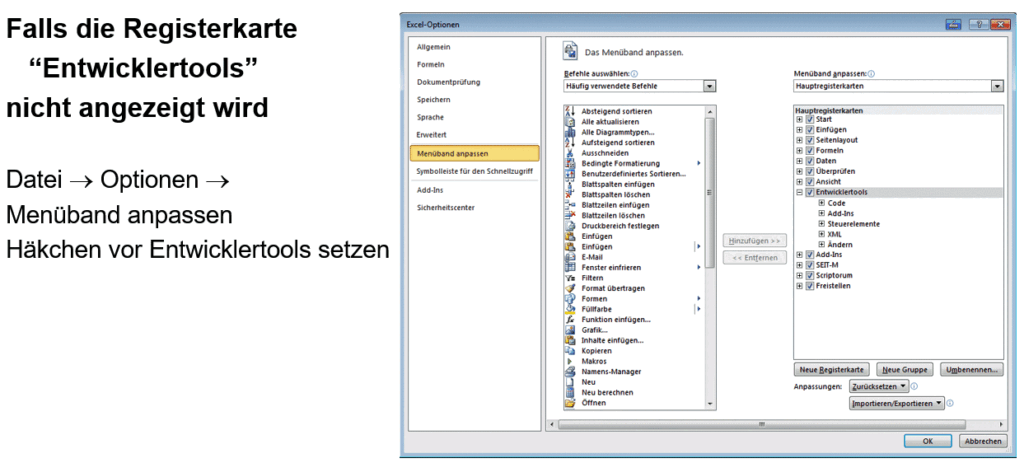Select the Blattspalten einfügen icon
Image resolution: width=1024 pixels, height=463 pixels.
click(x=569, y=184)
